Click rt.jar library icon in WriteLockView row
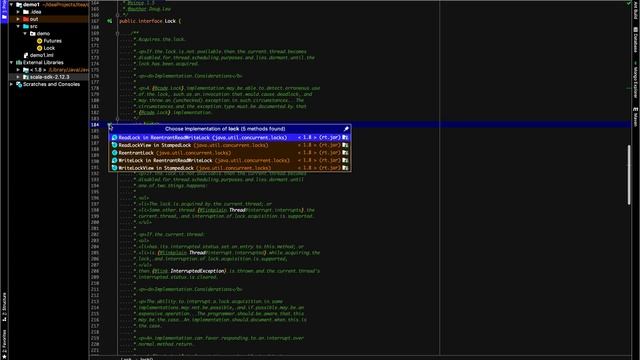Image resolution: width=640 pixels, height=360 pixels. [345, 168]
